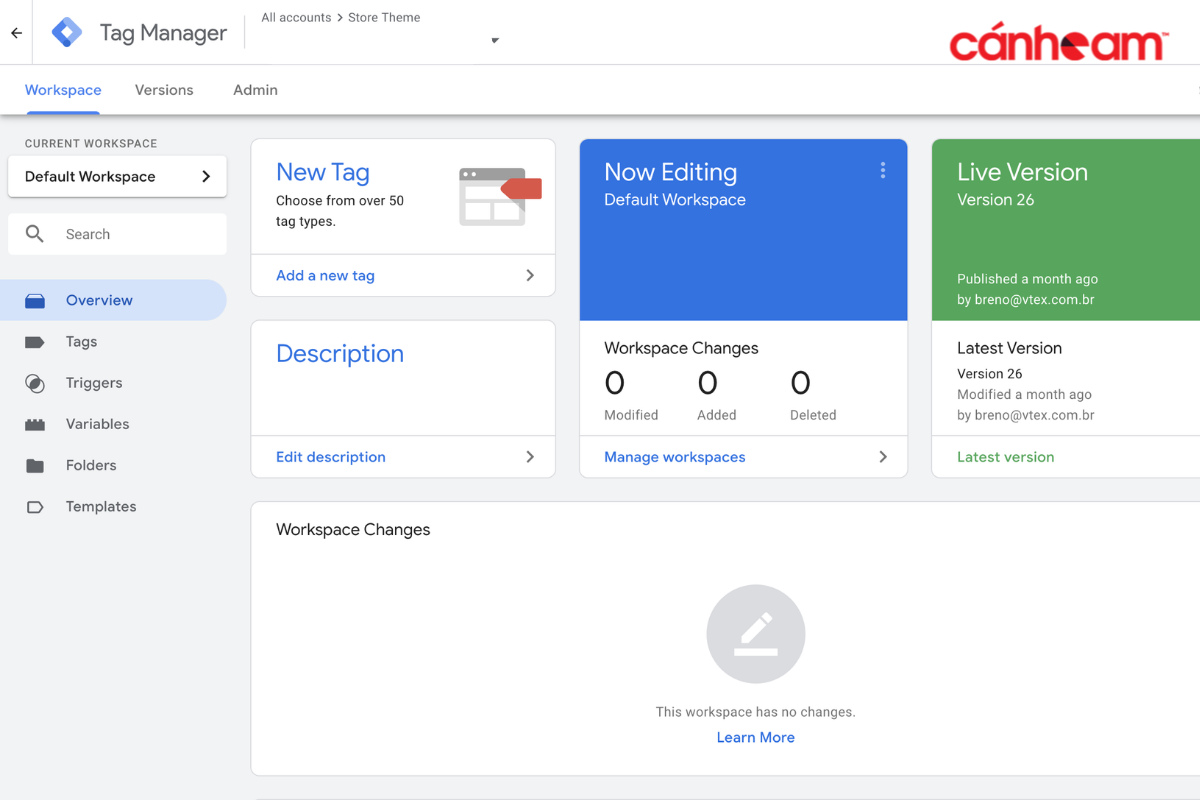
Task: Select Overview in the sidebar
Action: click(113, 300)
